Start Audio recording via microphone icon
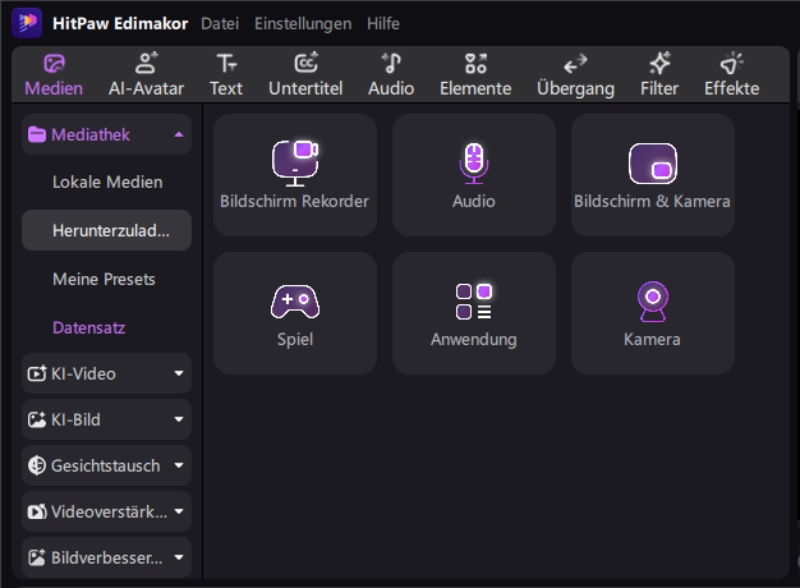 (x=474, y=165)
